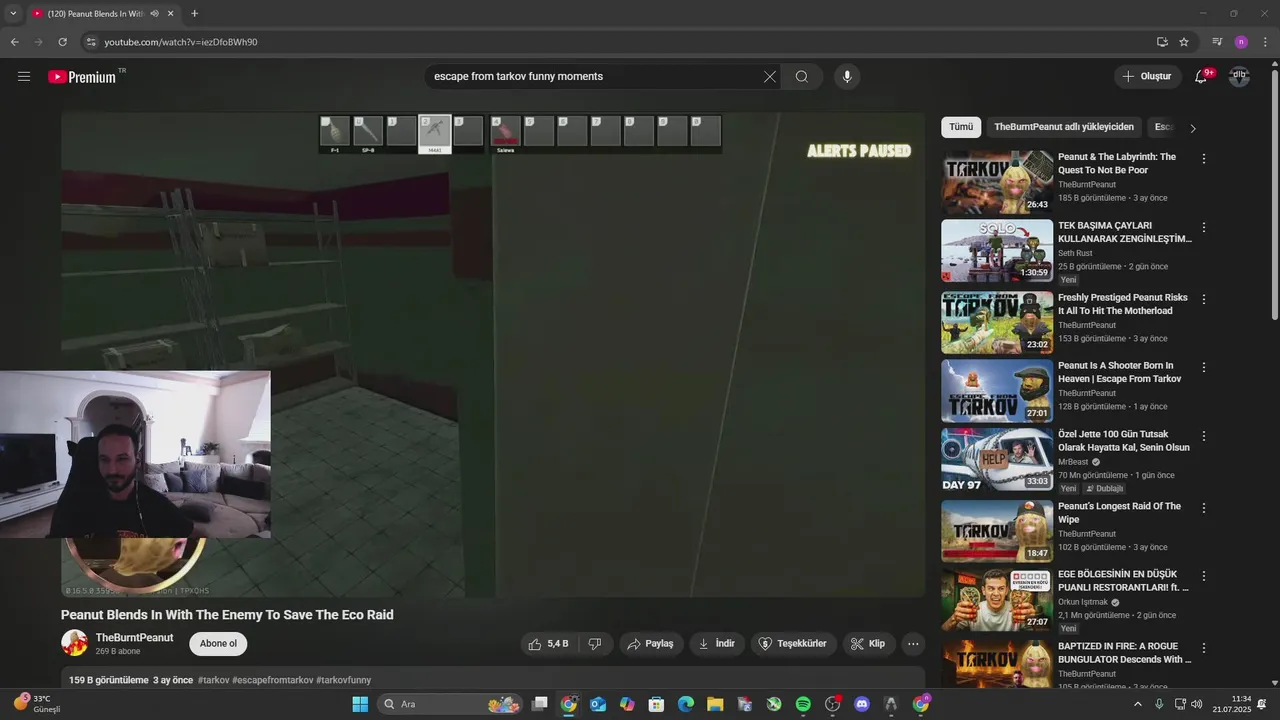1280x720 pixels.
Task: Like the video (5,4 B)
Action: click(548, 644)
